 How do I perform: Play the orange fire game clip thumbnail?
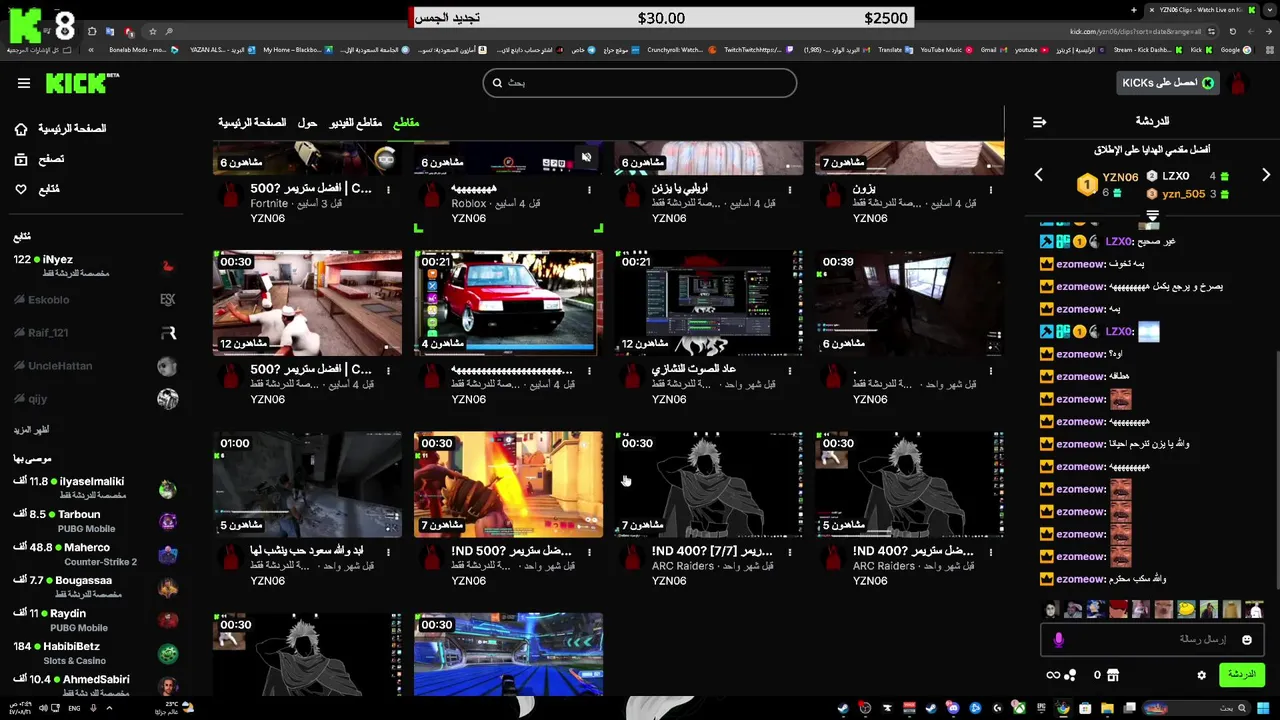[x=508, y=484]
